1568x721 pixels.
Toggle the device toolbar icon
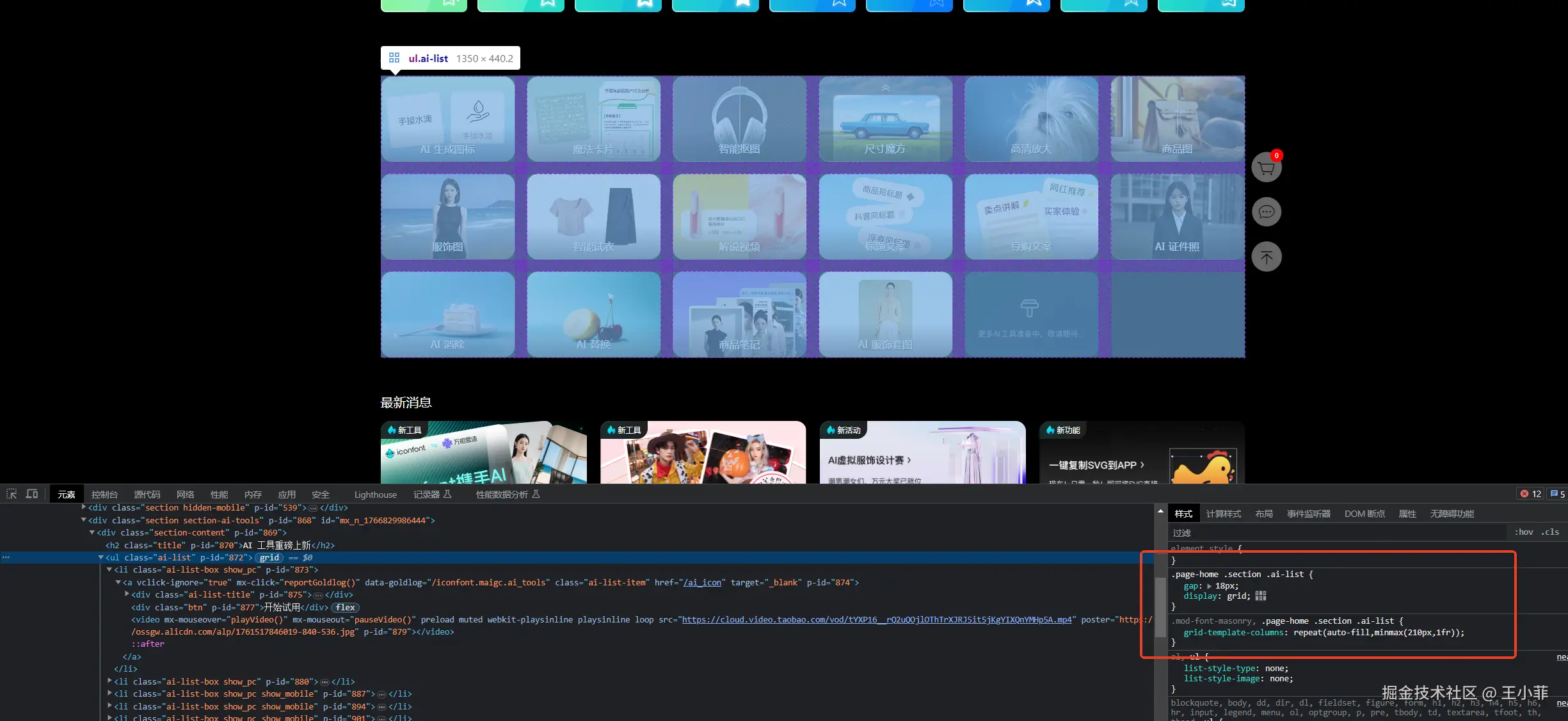[32, 494]
